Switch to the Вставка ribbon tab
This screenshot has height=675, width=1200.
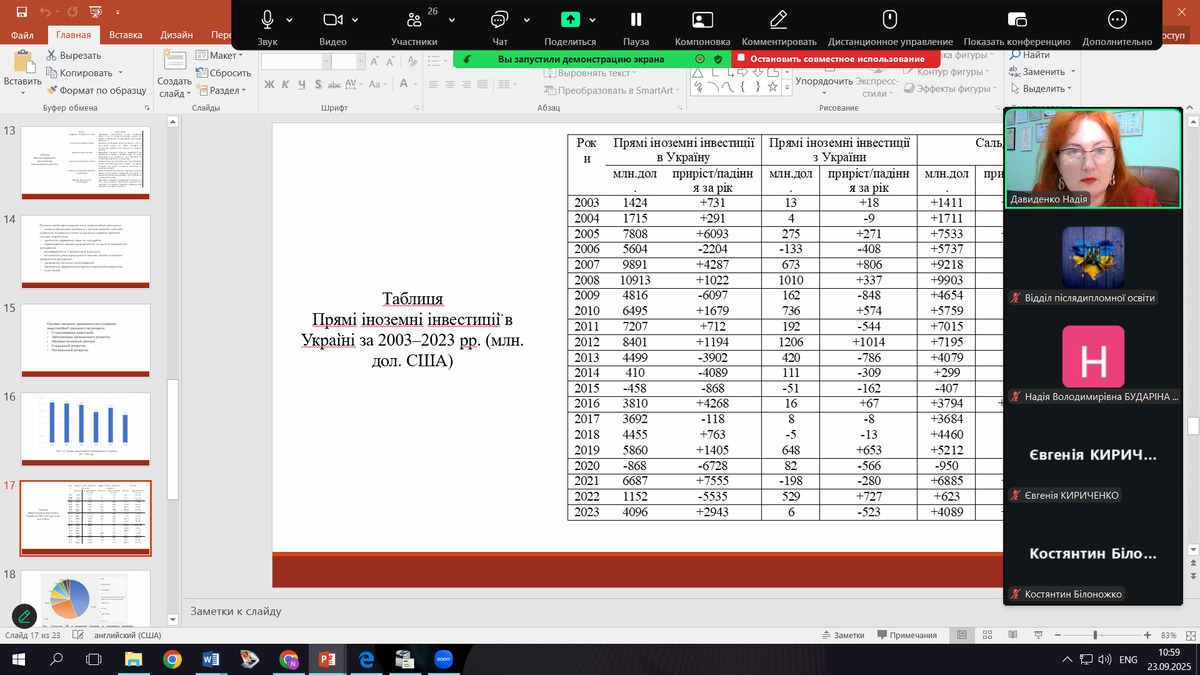click(x=126, y=34)
